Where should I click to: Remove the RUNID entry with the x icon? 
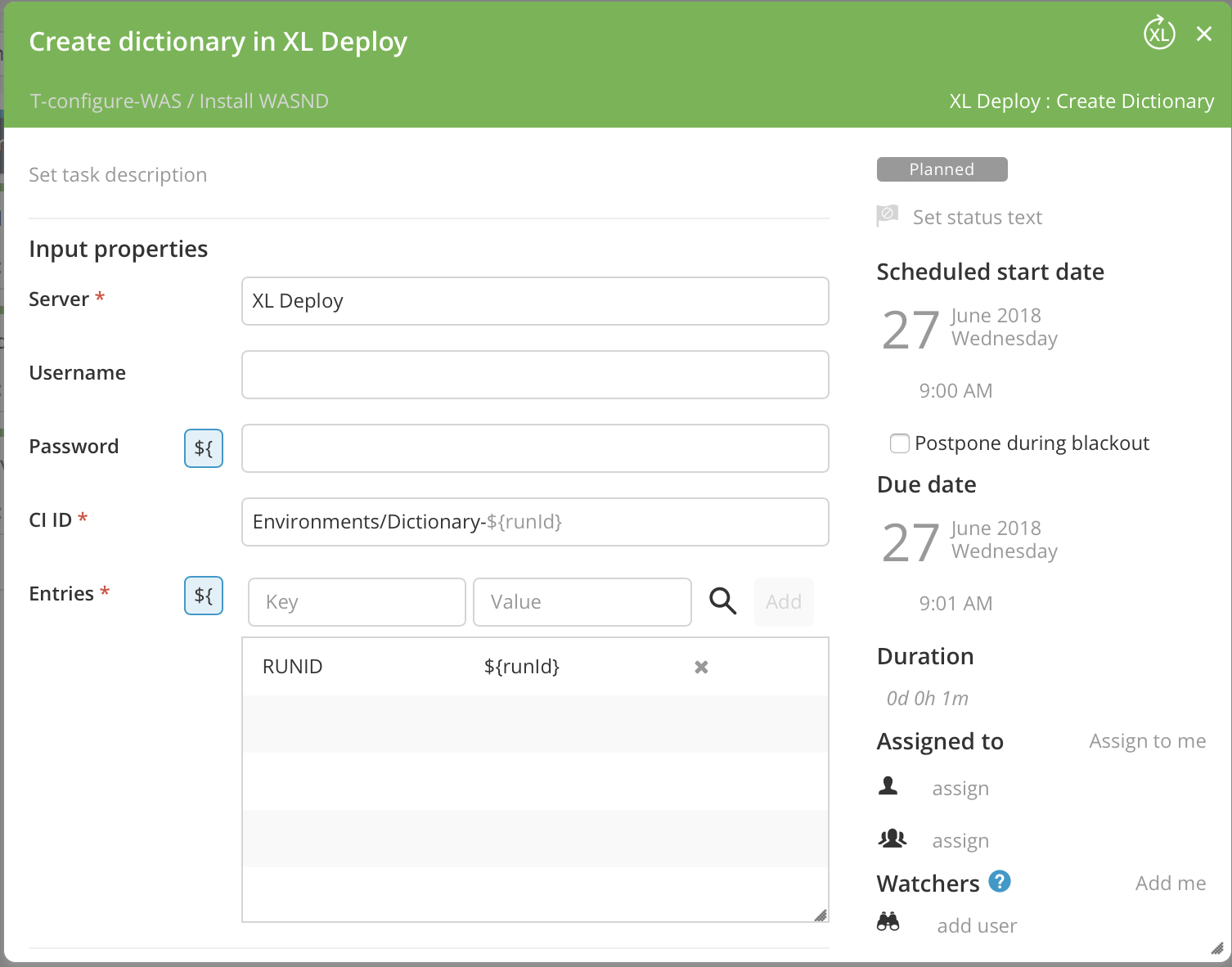(x=701, y=668)
